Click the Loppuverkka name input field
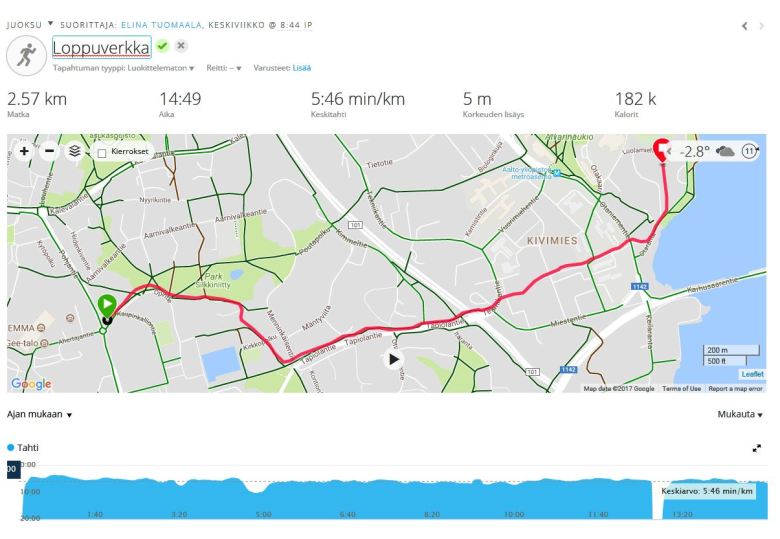This screenshot has width=780, height=539. (x=100, y=47)
